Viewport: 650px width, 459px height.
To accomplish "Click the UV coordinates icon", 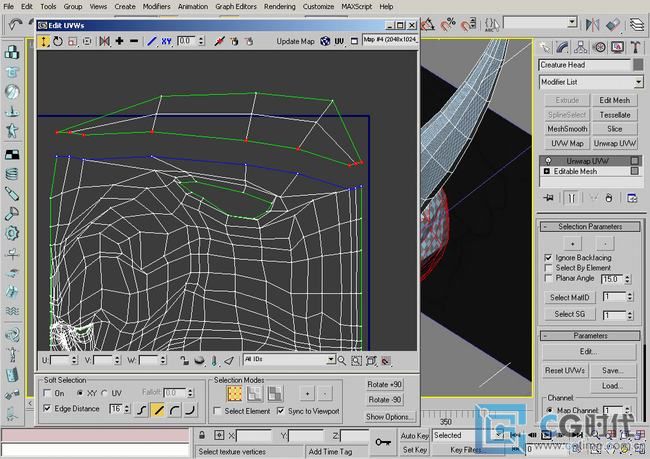I will coord(339,41).
